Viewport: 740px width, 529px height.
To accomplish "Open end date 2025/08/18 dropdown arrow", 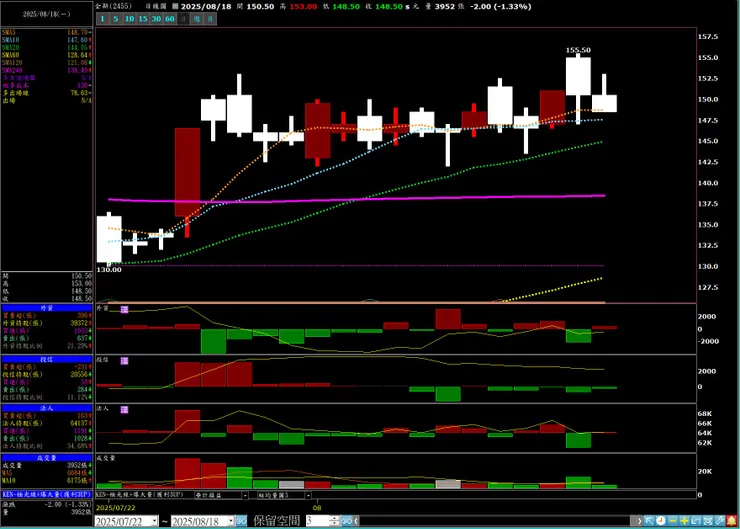I will [x=231, y=521].
